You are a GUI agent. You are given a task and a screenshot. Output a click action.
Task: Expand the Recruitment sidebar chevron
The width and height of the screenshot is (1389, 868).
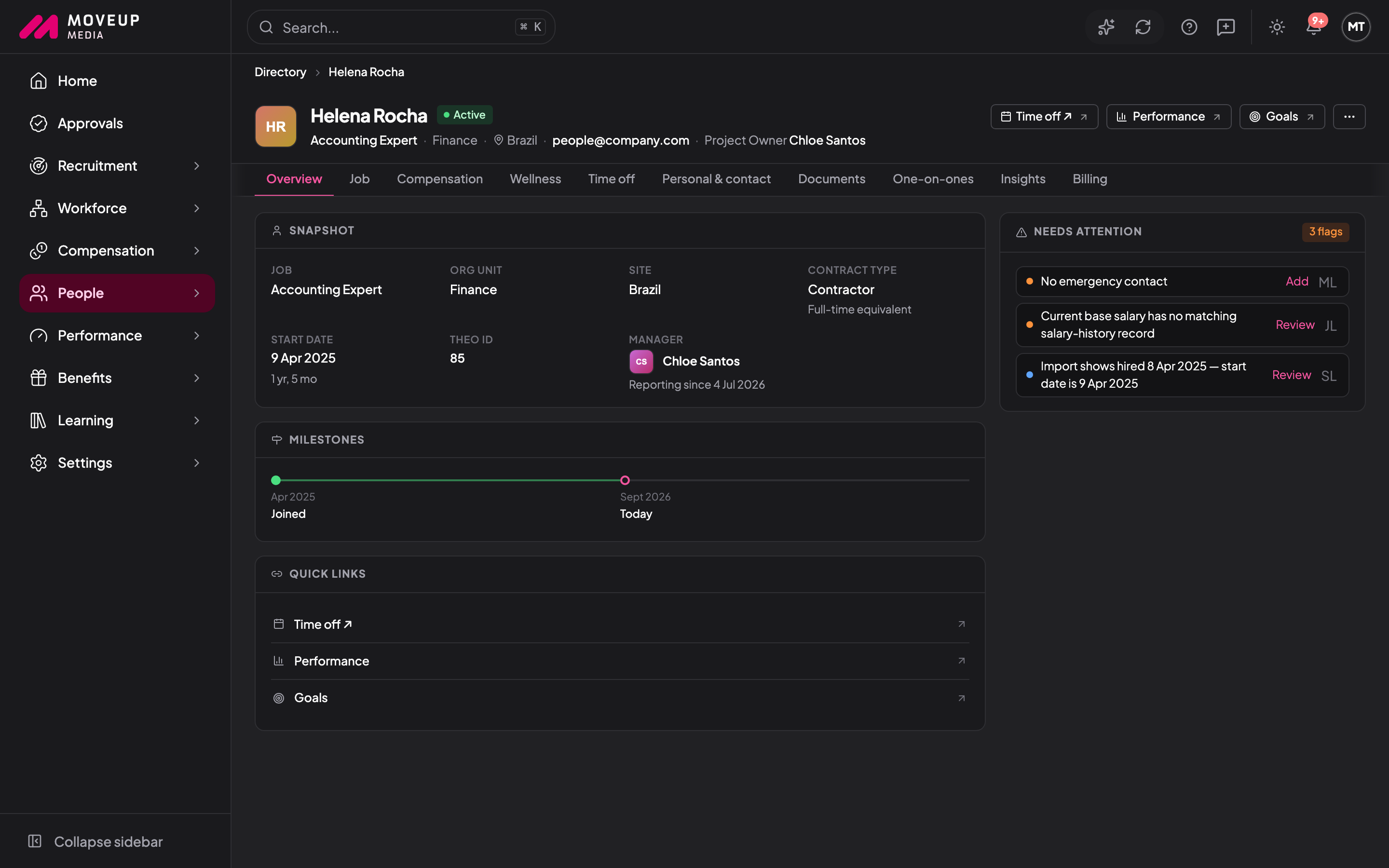point(197,166)
